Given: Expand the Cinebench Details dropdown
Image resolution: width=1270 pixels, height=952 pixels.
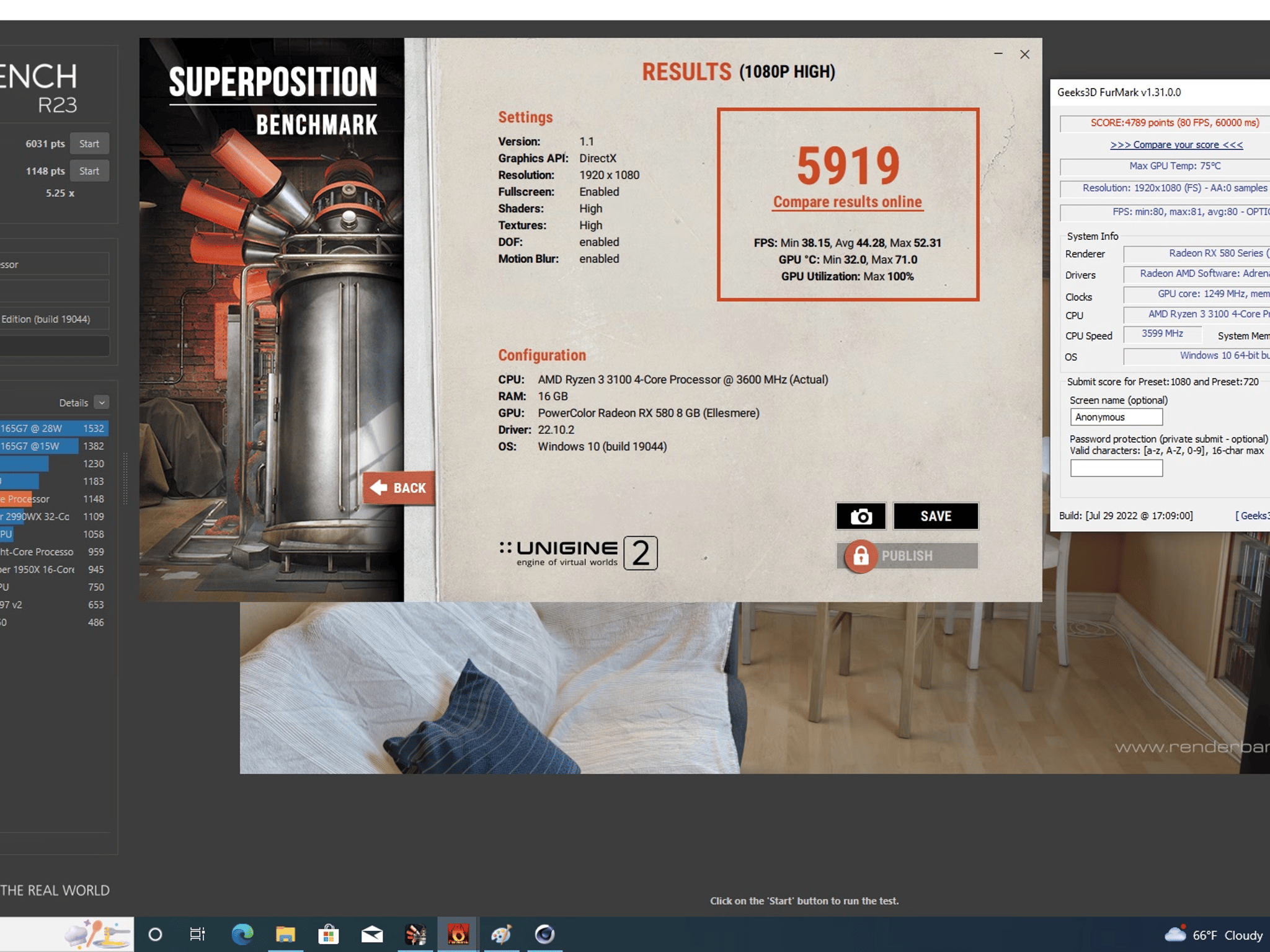Looking at the screenshot, I should pos(102,402).
